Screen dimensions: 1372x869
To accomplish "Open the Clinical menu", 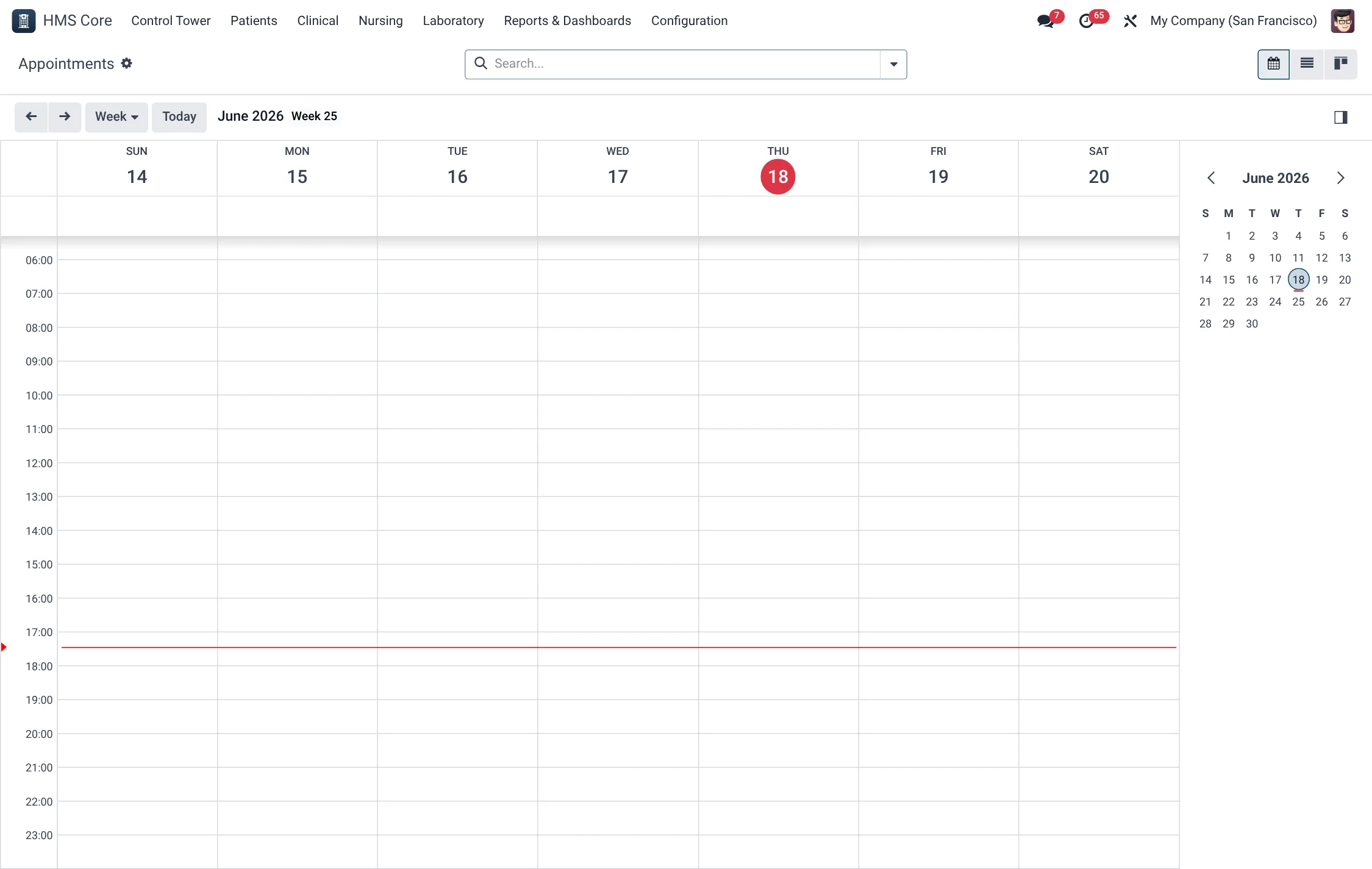I will [318, 21].
